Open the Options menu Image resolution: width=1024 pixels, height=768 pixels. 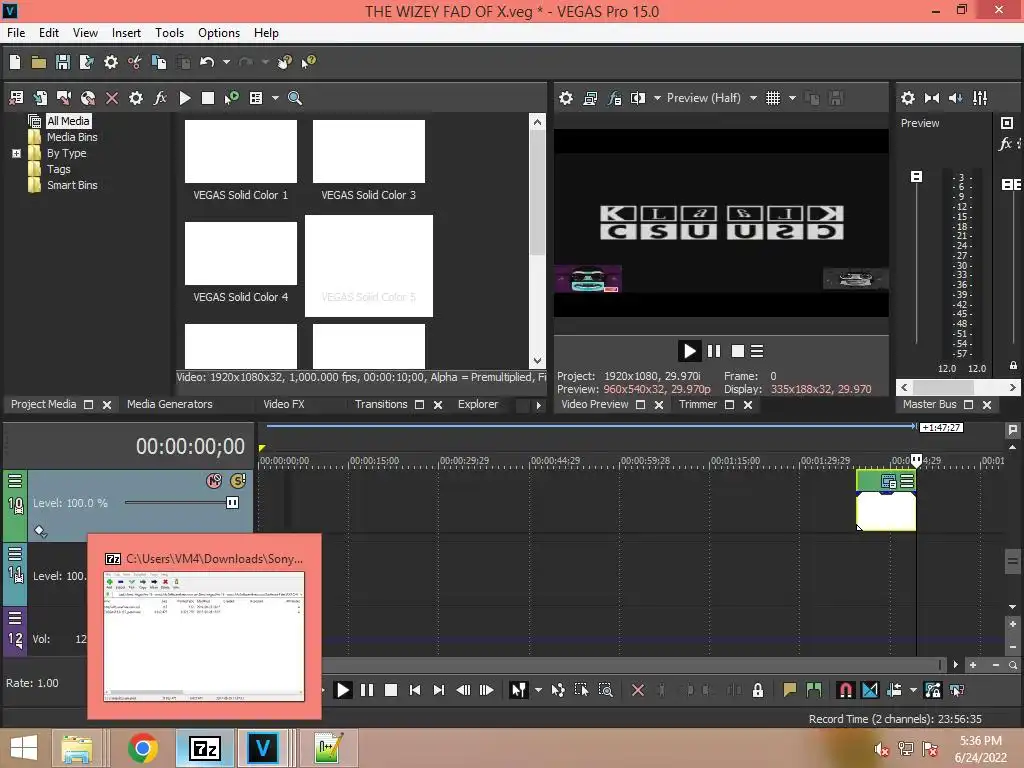click(x=219, y=33)
